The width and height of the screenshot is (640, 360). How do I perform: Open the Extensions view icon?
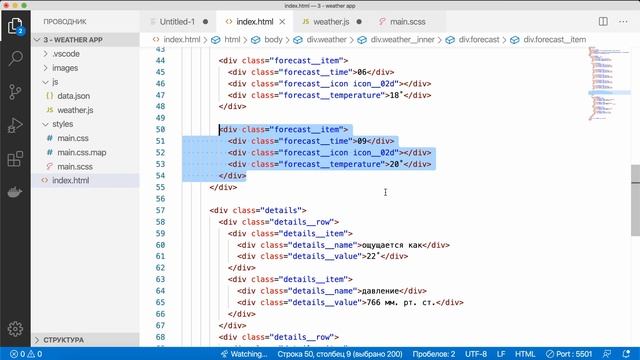pyautogui.click(x=15, y=159)
